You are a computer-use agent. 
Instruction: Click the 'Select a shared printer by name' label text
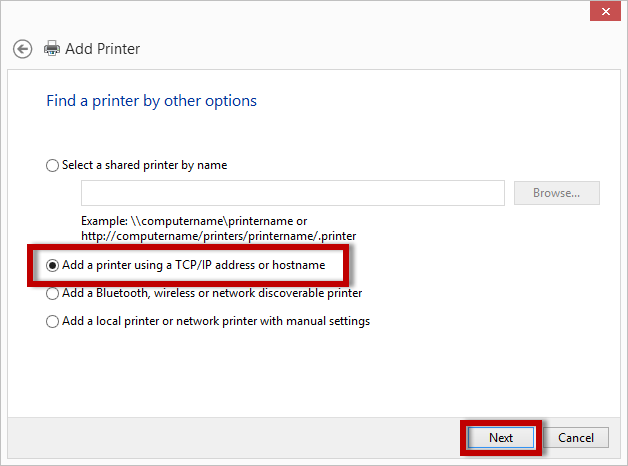point(144,166)
